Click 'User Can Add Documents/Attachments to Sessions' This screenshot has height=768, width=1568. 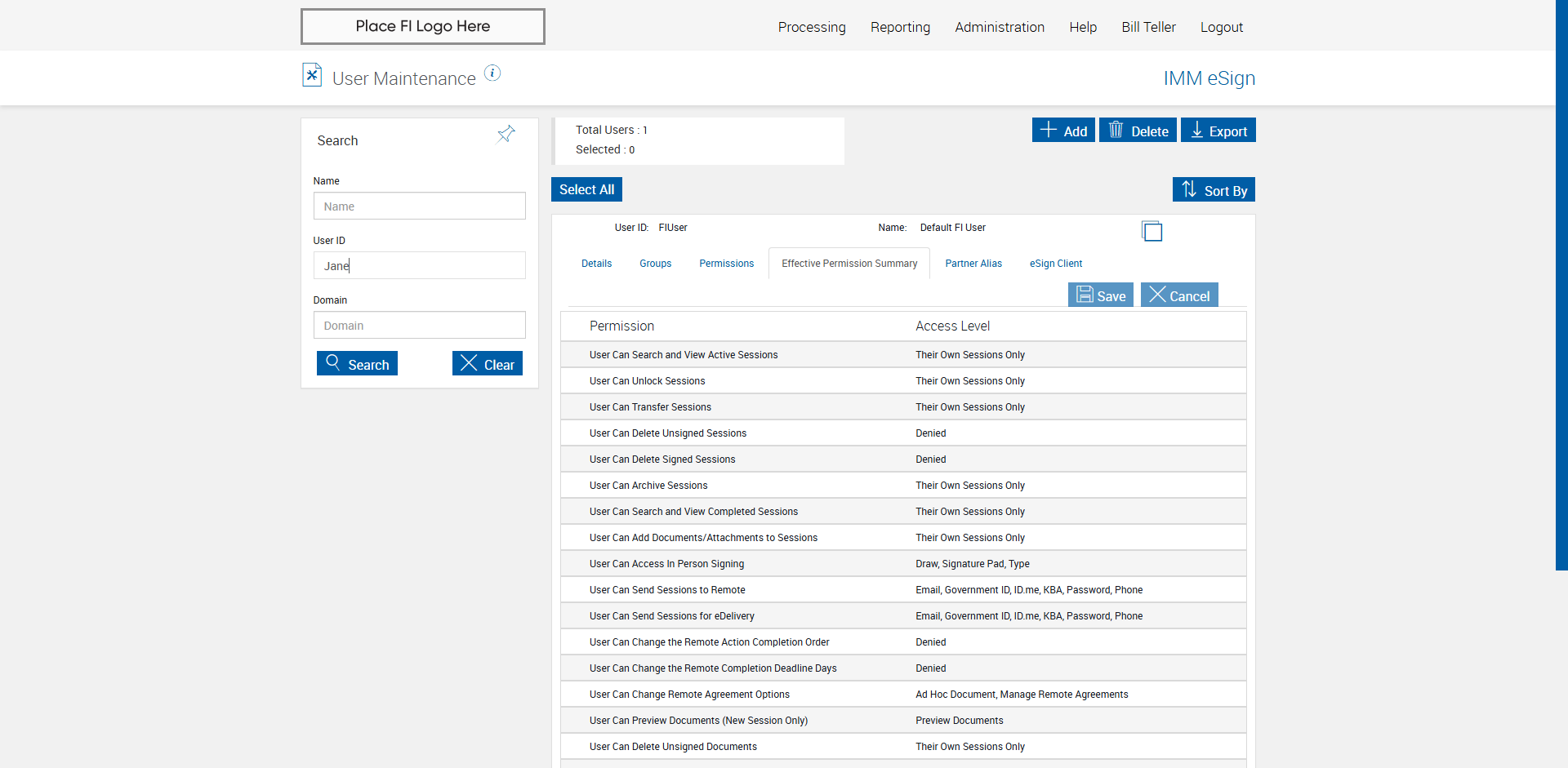[x=703, y=538]
